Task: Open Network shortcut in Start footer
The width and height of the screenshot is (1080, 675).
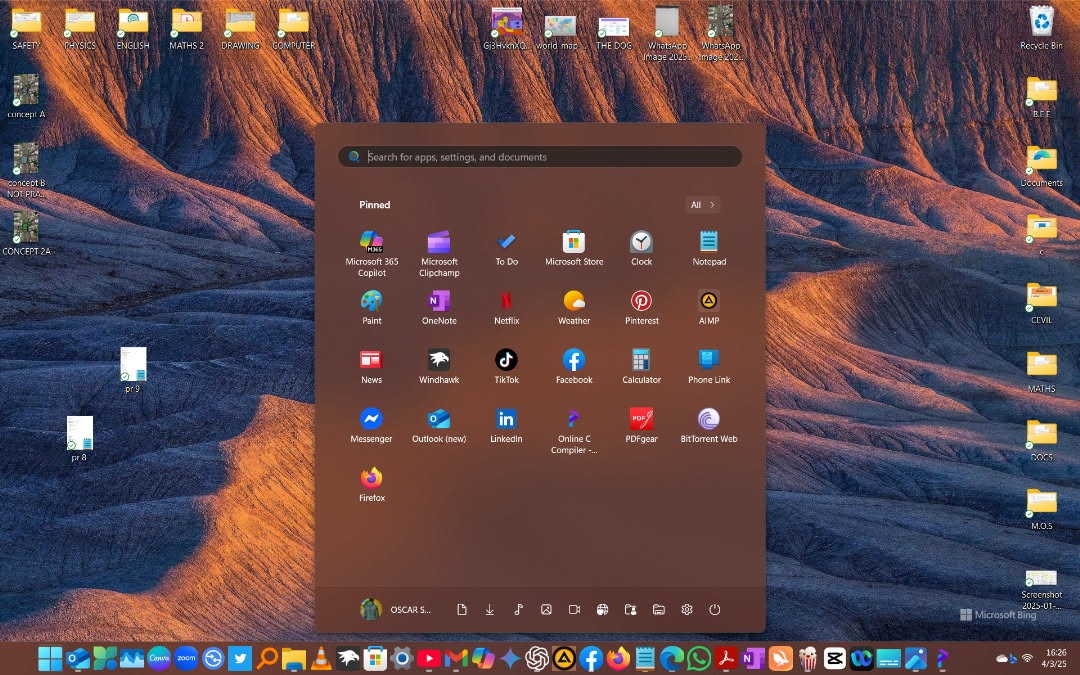Action: tap(603, 610)
